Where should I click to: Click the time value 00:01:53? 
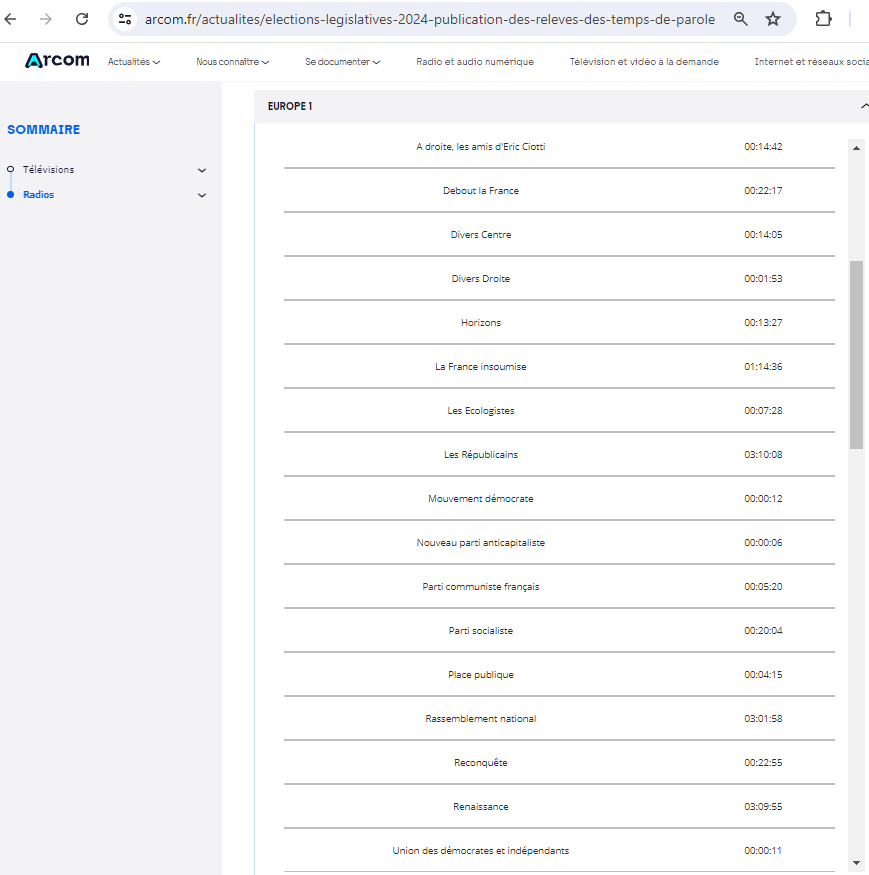pos(763,279)
